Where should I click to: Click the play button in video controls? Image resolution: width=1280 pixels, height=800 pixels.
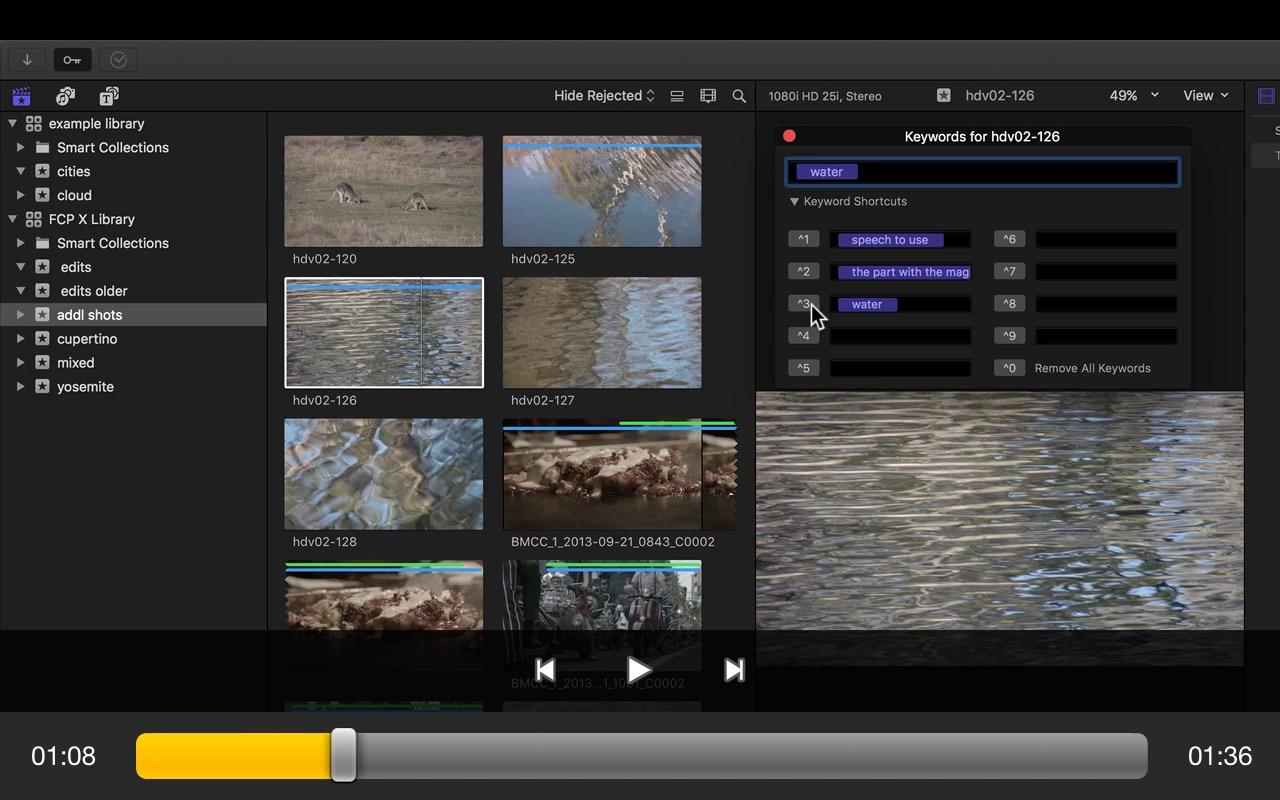(639, 670)
